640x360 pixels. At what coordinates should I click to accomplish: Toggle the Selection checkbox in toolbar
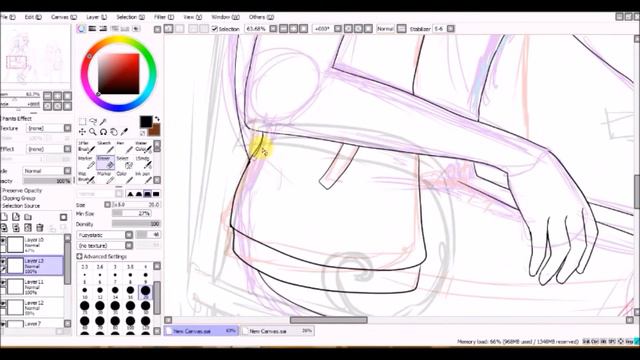coord(215,29)
